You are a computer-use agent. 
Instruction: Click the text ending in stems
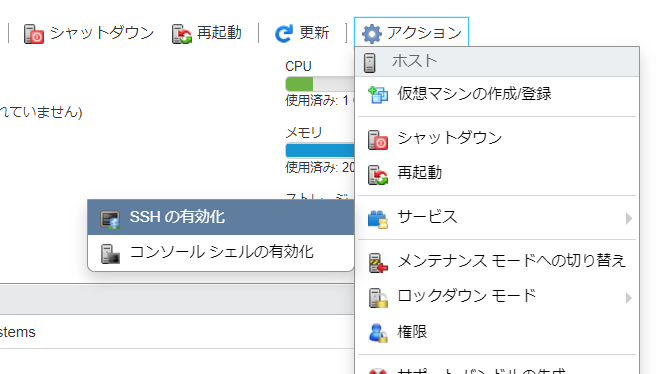pyautogui.click(x=18, y=332)
